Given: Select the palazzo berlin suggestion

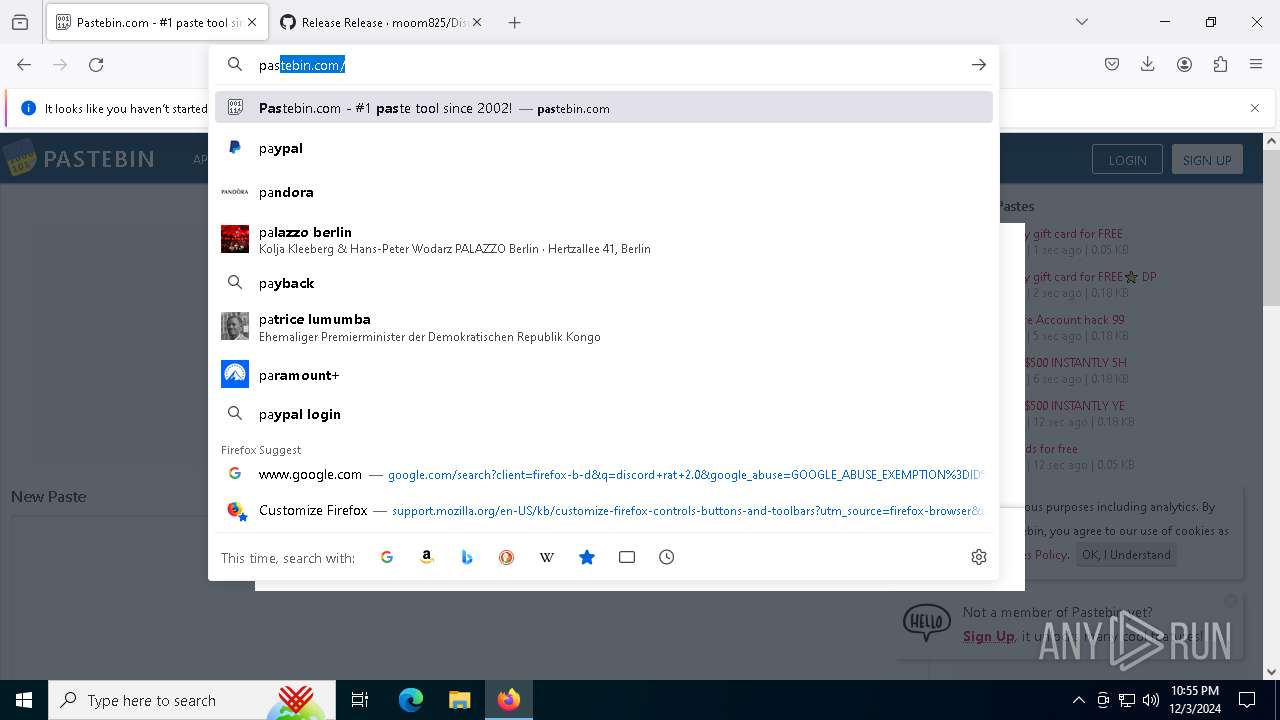Looking at the screenshot, I should click(604, 240).
